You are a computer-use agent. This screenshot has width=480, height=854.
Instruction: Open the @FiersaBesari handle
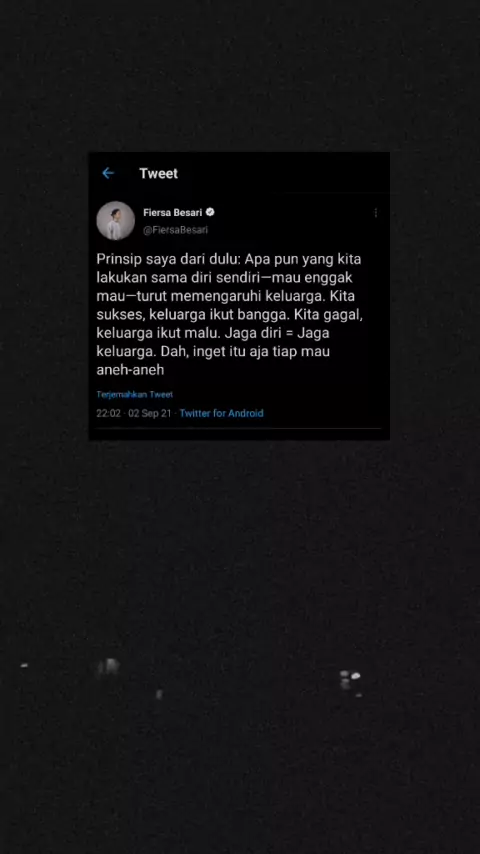(175, 230)
